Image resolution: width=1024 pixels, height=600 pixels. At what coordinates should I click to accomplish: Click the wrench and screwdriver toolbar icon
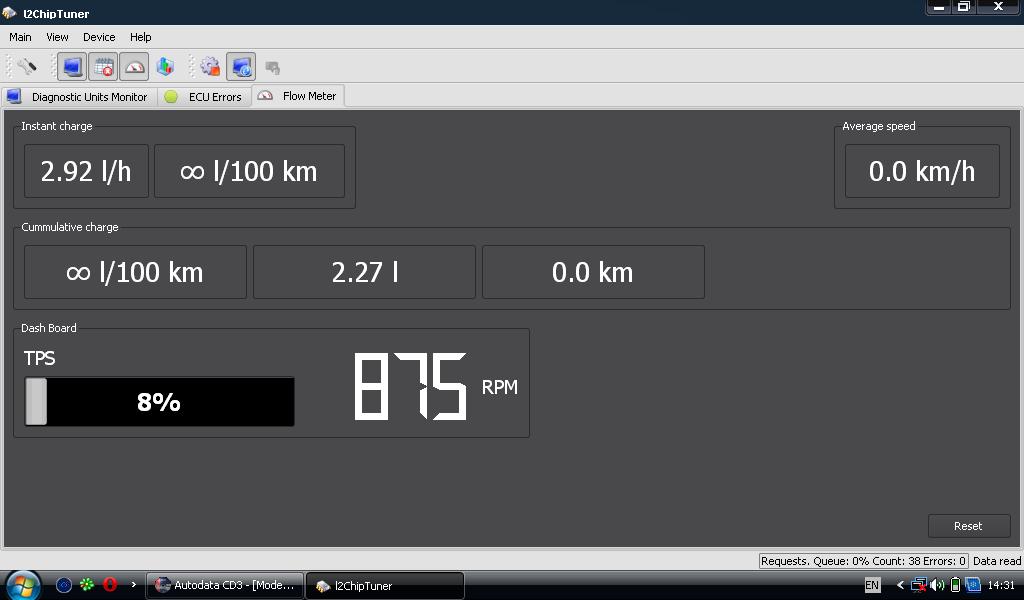pos(27,67)
